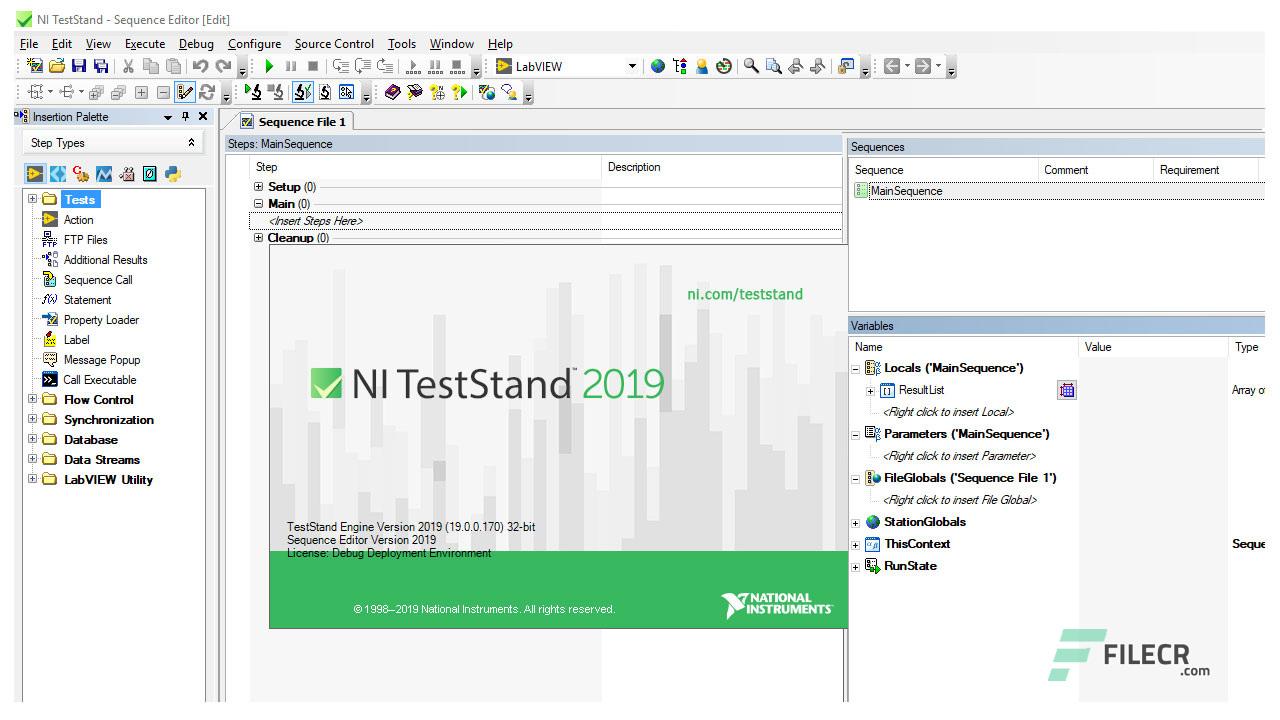Open the Source Control menu
The width and height of the screenshot is (1280, 720).
coord(334,44)
